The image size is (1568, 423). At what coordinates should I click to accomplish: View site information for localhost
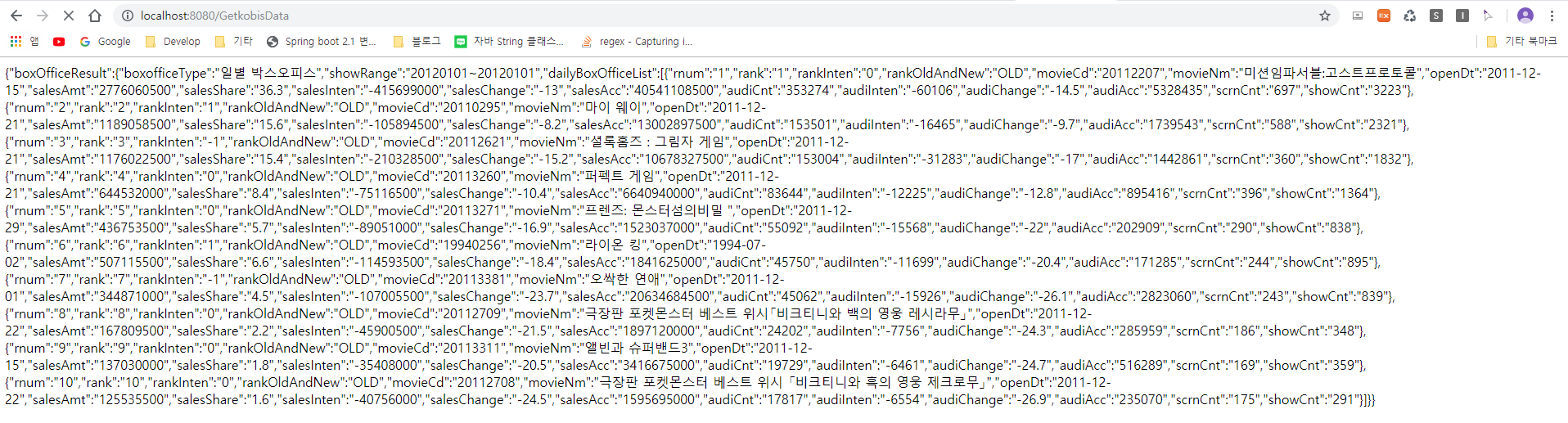127,16
